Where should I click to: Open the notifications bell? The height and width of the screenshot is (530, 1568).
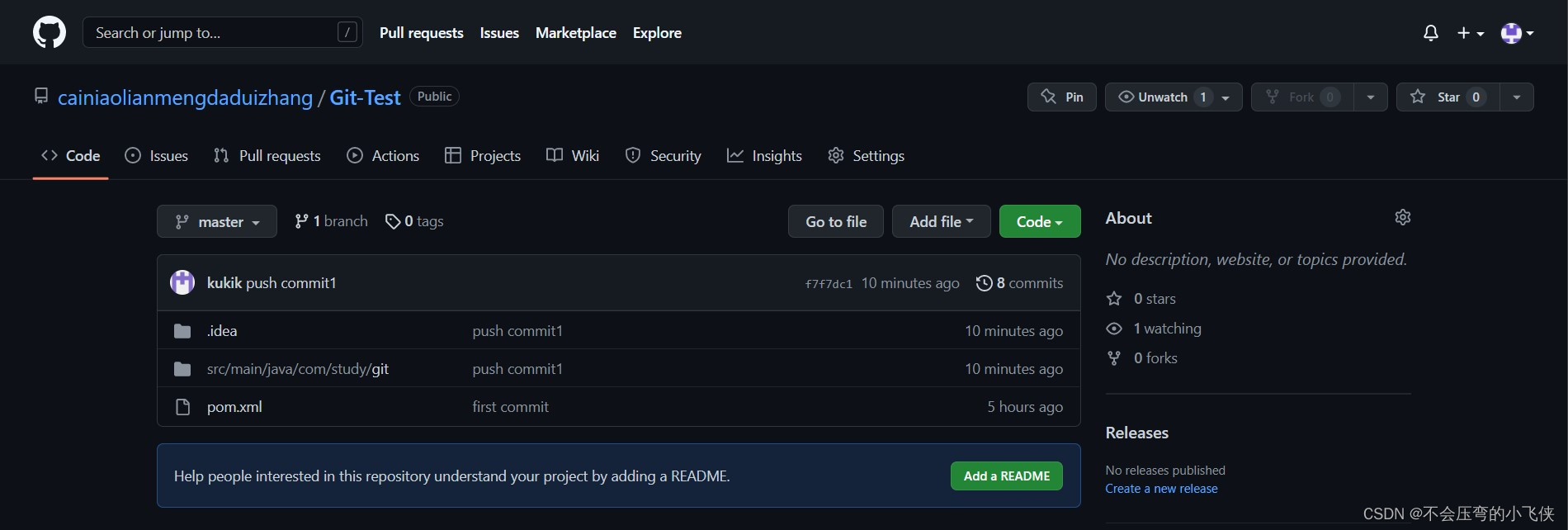tap(1431, 33)
